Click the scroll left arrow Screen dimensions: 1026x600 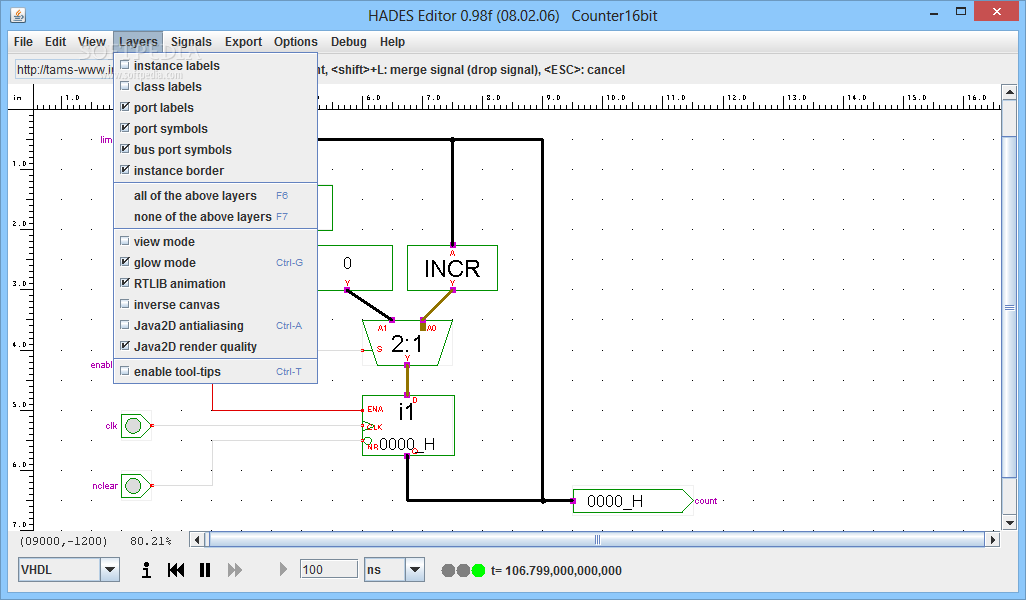pos(198,540)
